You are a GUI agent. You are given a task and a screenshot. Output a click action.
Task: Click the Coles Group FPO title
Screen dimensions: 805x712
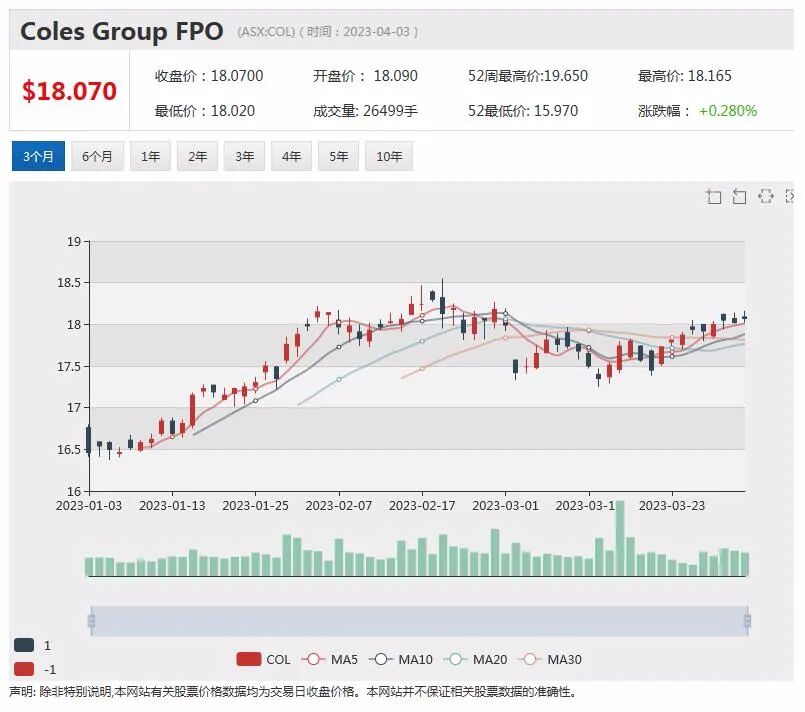pos(122,31)
